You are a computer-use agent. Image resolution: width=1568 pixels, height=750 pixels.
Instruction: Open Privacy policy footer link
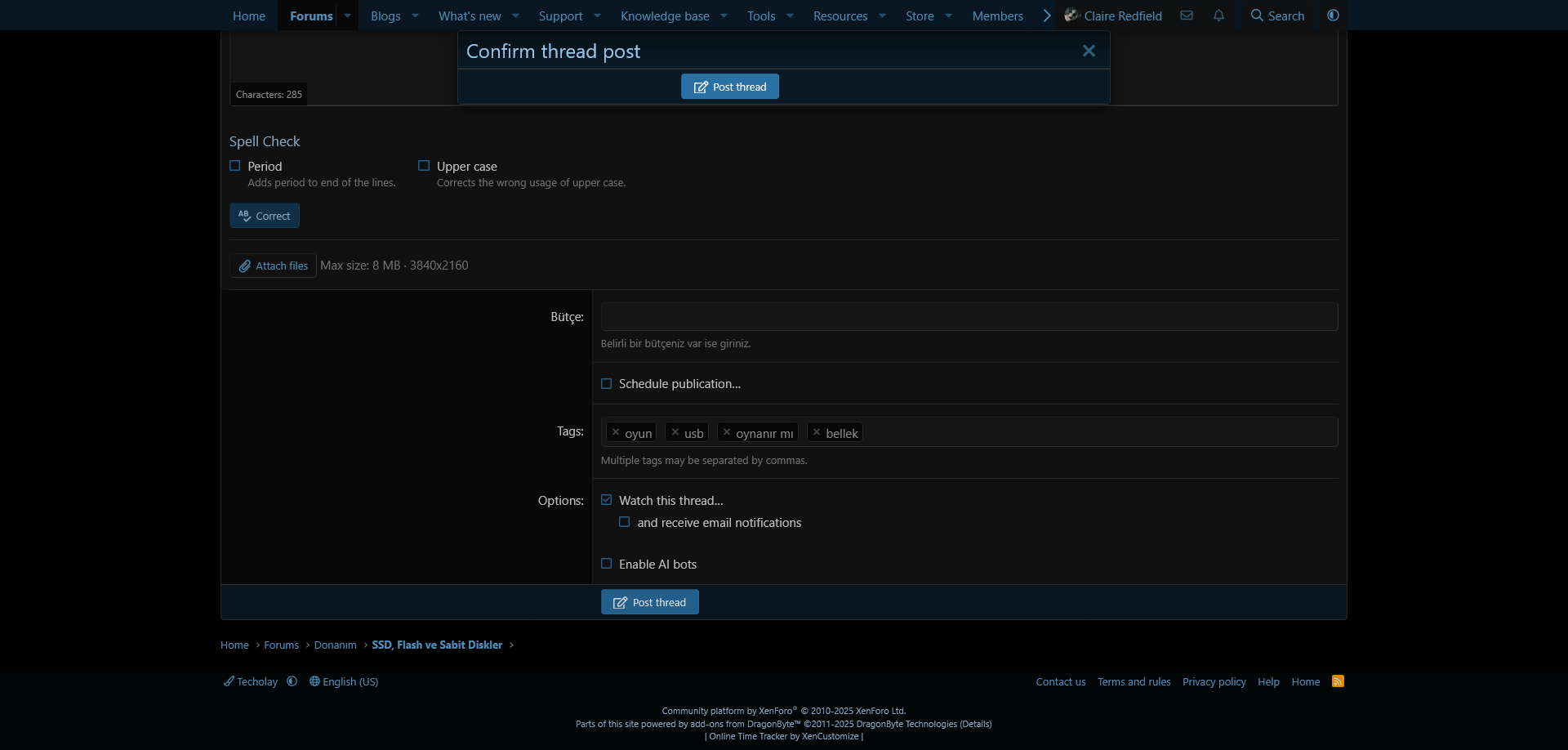click(1214, 681)
